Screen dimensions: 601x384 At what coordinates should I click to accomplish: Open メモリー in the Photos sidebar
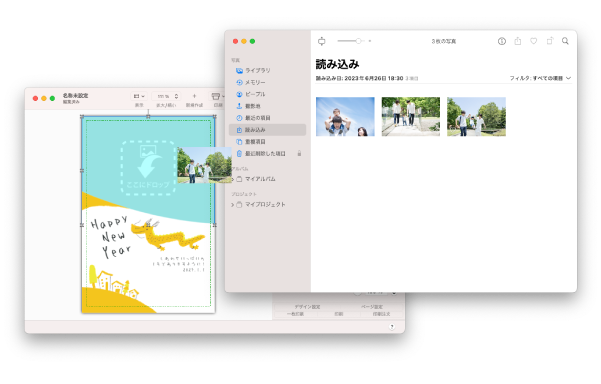point(255,82)
